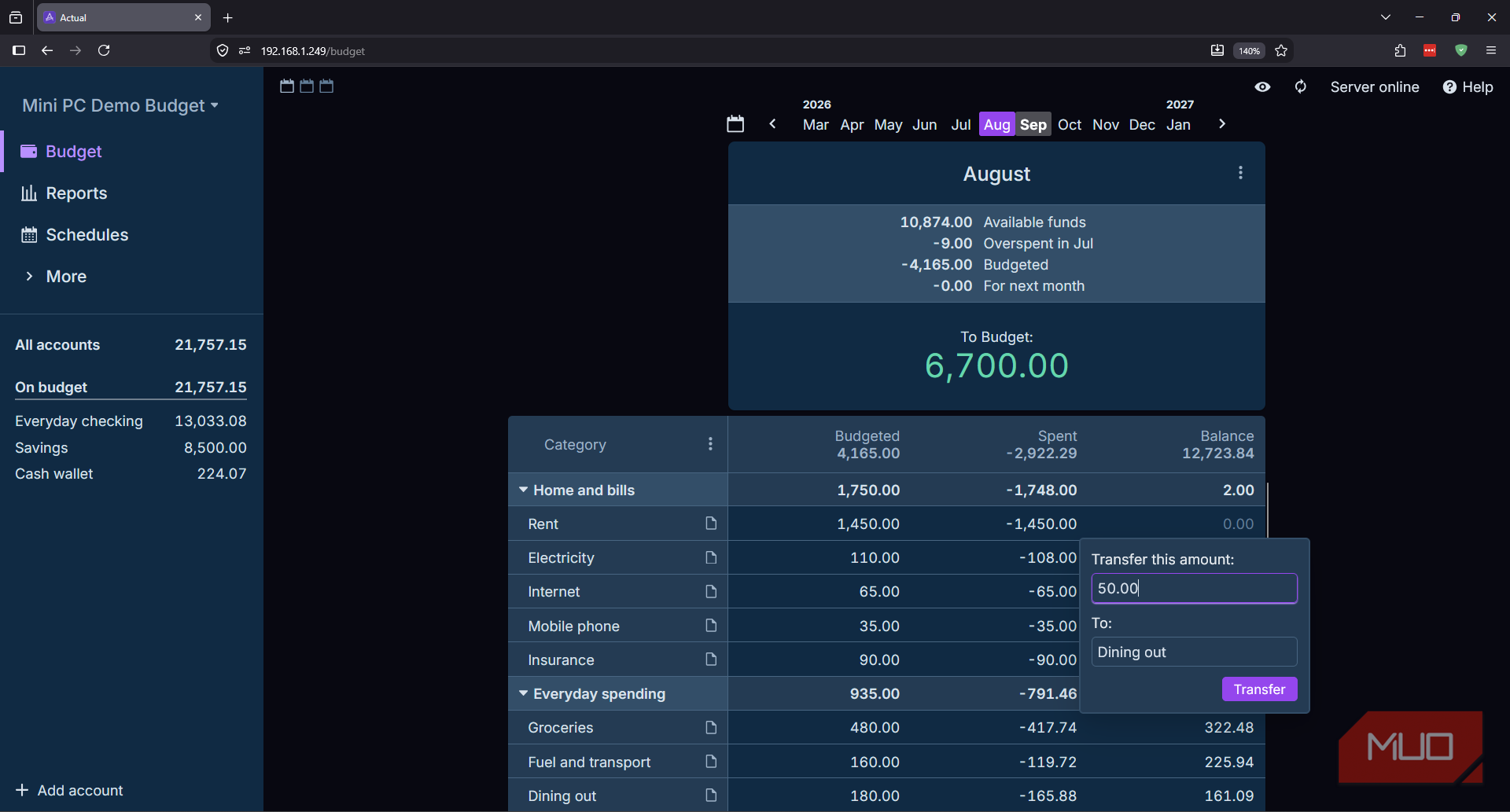Jump to current month calendar icon

pyautogui.click(x=735, y=124)
